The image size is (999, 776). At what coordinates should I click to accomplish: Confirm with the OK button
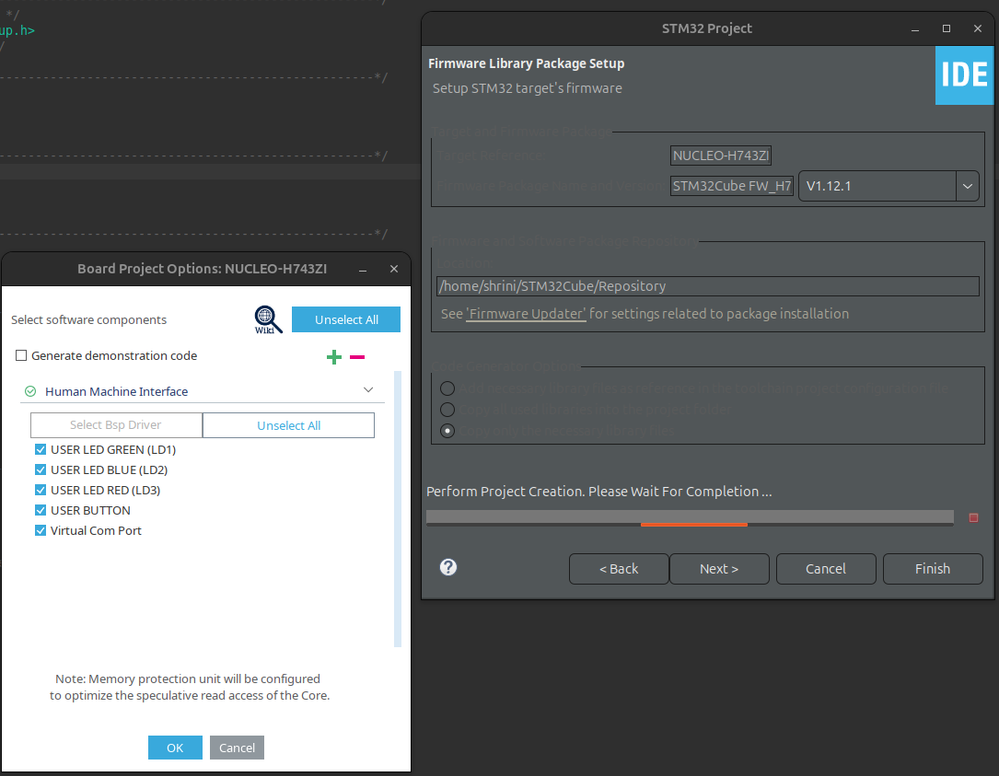[x=175, y=747]
